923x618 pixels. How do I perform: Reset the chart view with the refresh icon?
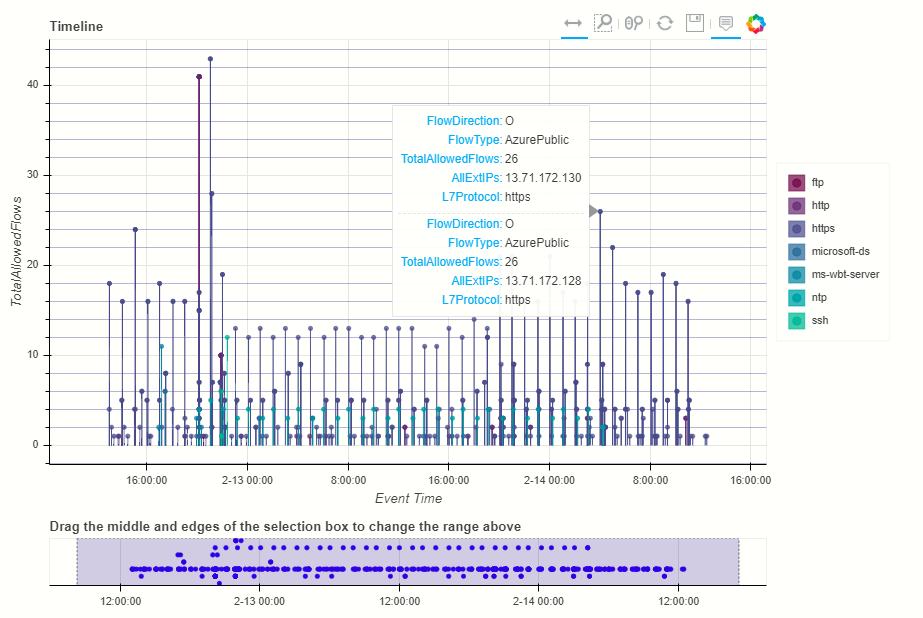click(x=665, y=23)
